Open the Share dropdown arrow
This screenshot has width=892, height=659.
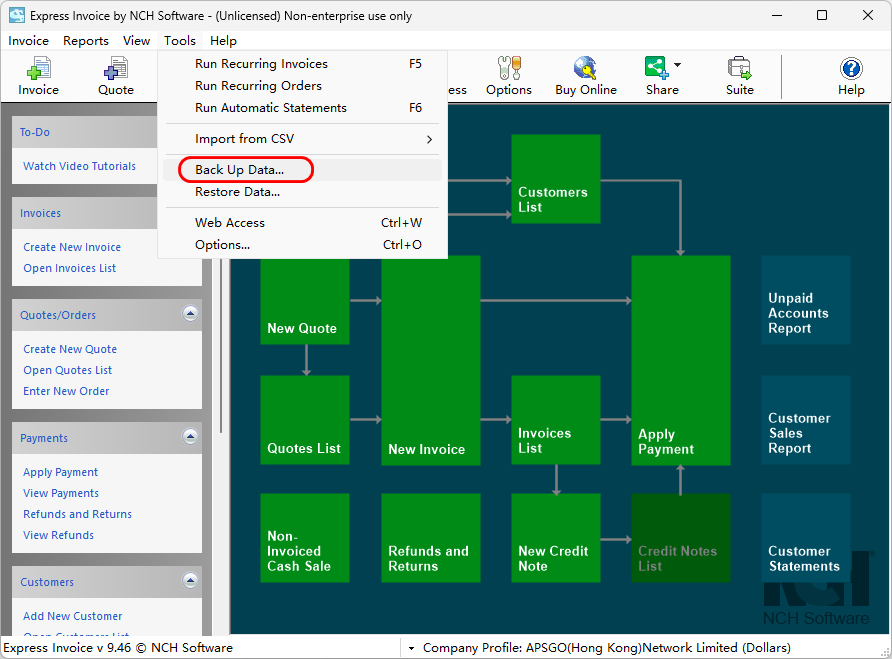(x=678, y=65)
